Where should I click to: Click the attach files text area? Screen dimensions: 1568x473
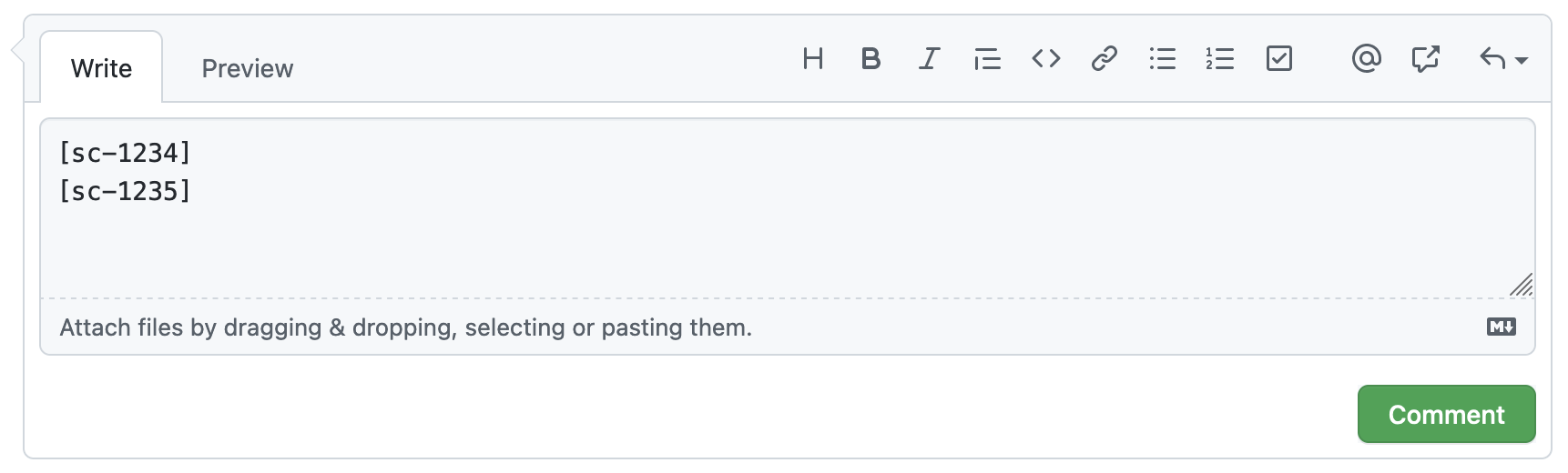click(406, 327)
